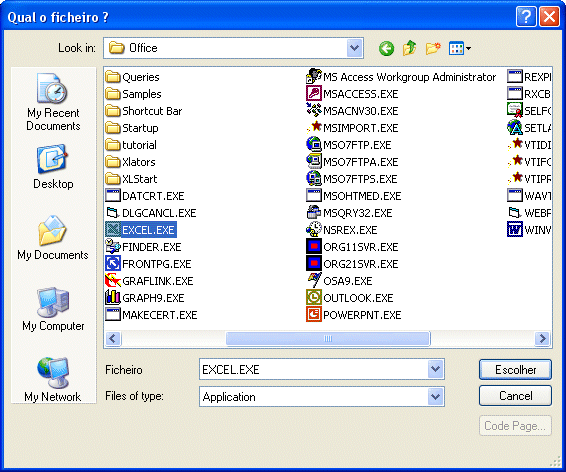Create a new folder

coord(433,48)
